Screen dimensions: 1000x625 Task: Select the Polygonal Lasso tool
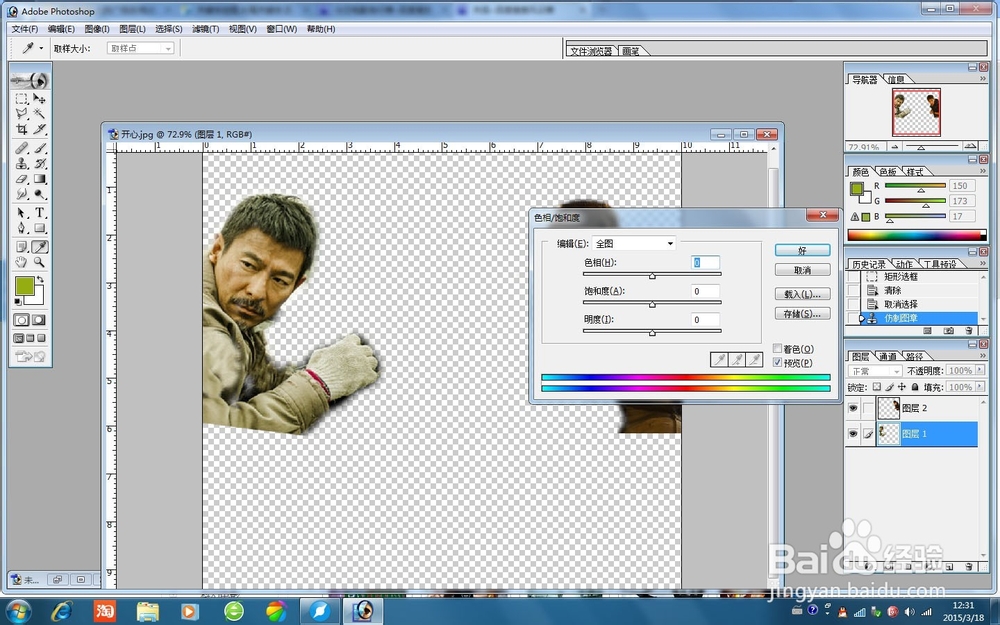[x=22, y=114]
